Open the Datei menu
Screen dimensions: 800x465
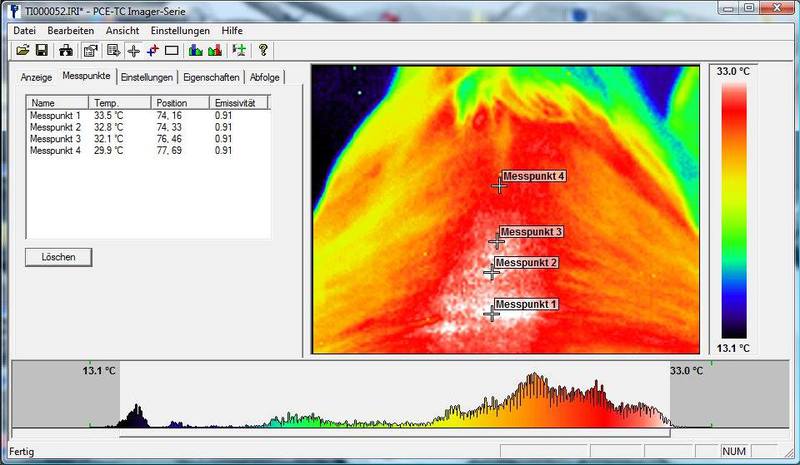[x=24, y=30]
